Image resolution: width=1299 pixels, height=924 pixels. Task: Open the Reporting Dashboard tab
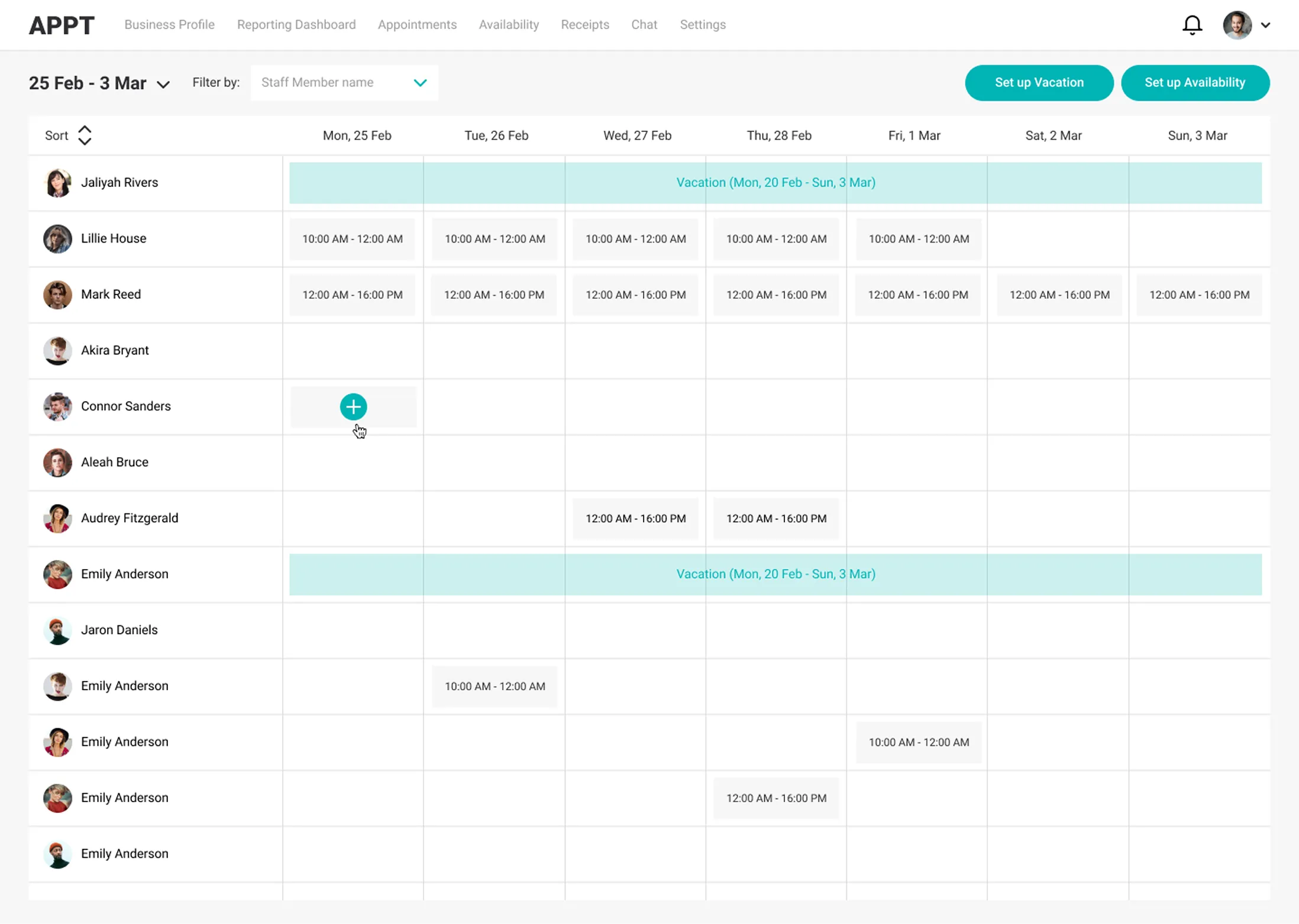296,25
